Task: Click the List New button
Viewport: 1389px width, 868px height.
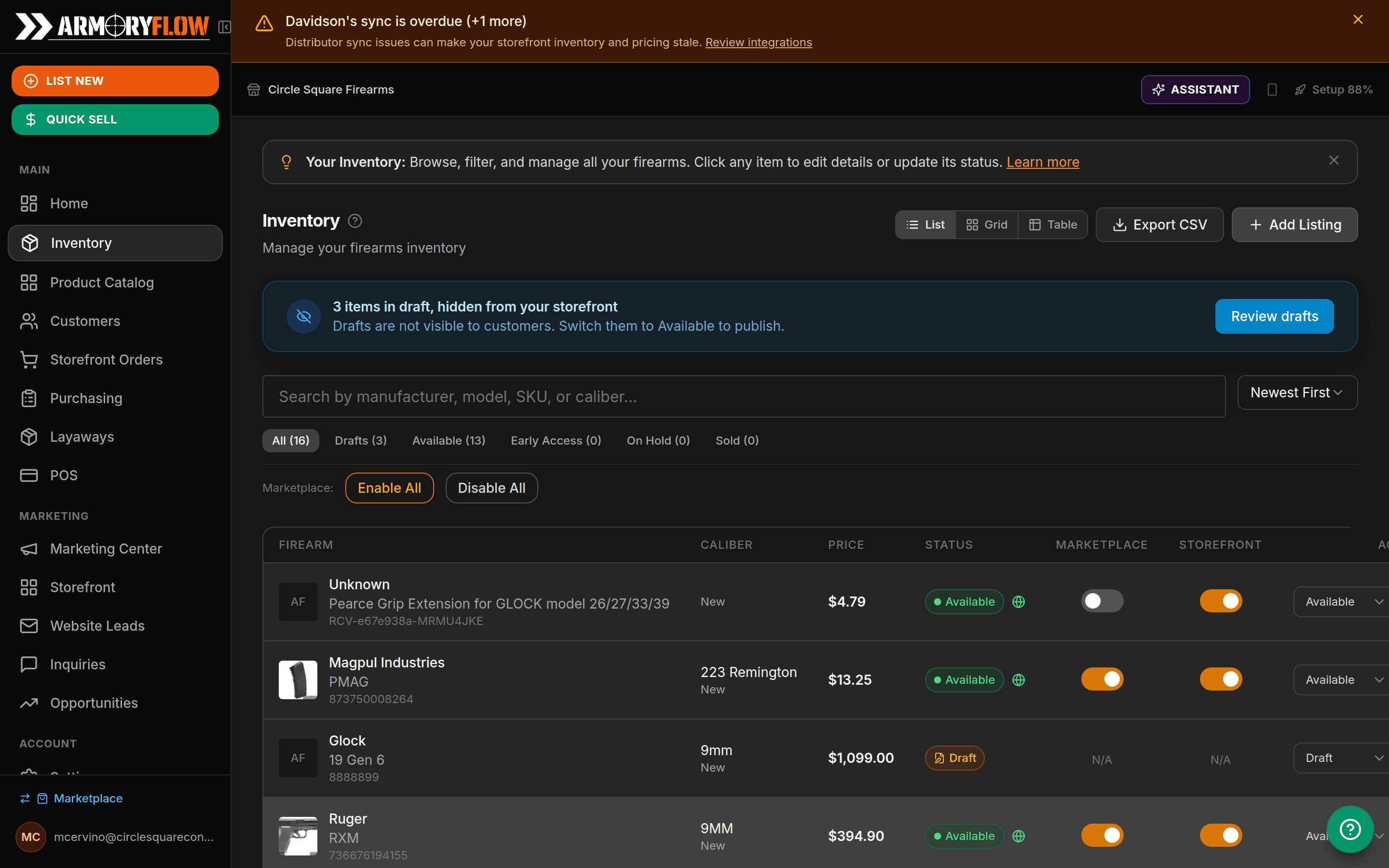Action: coord(115,81)
